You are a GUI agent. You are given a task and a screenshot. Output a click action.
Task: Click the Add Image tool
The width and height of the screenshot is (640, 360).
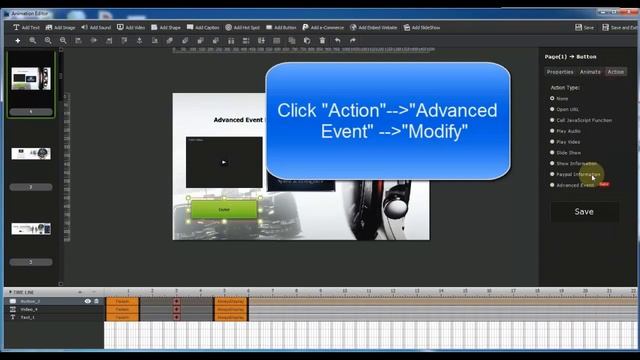point(60,27)
